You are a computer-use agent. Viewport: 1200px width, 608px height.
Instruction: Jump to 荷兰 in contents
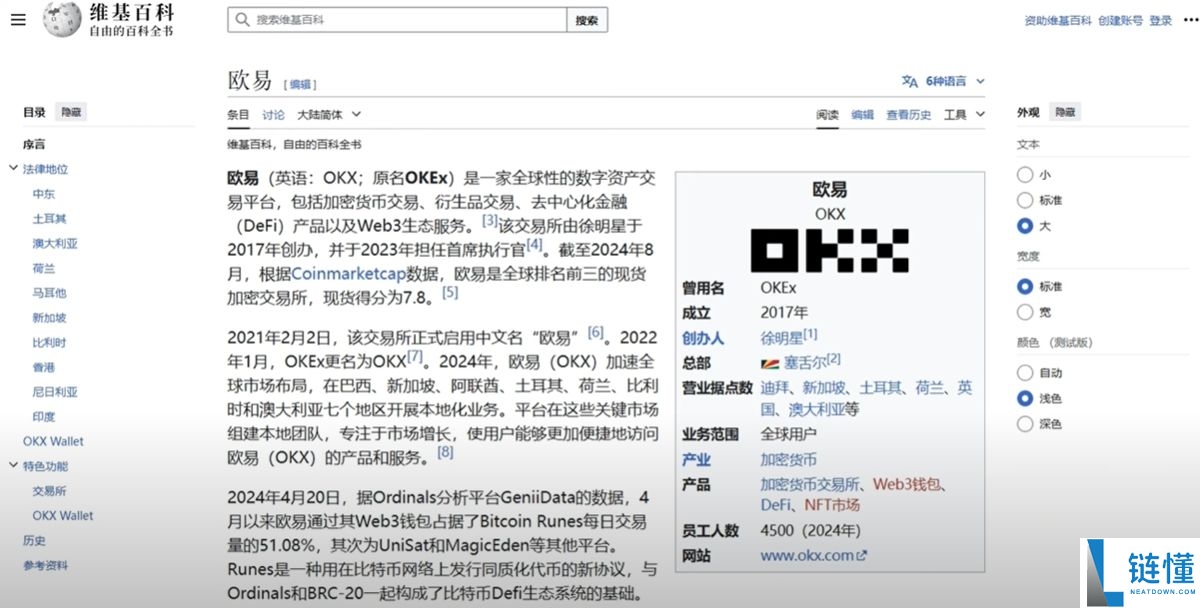[43, 269]
